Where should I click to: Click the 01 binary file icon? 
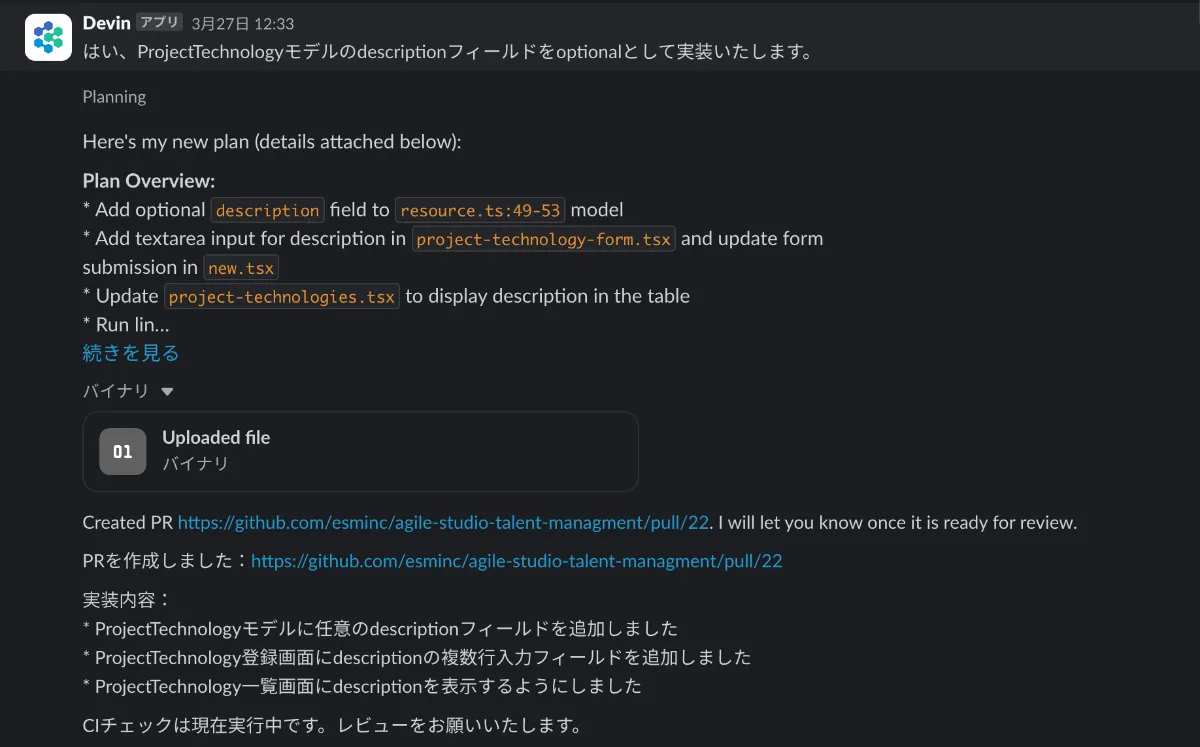tap(123, 451)
